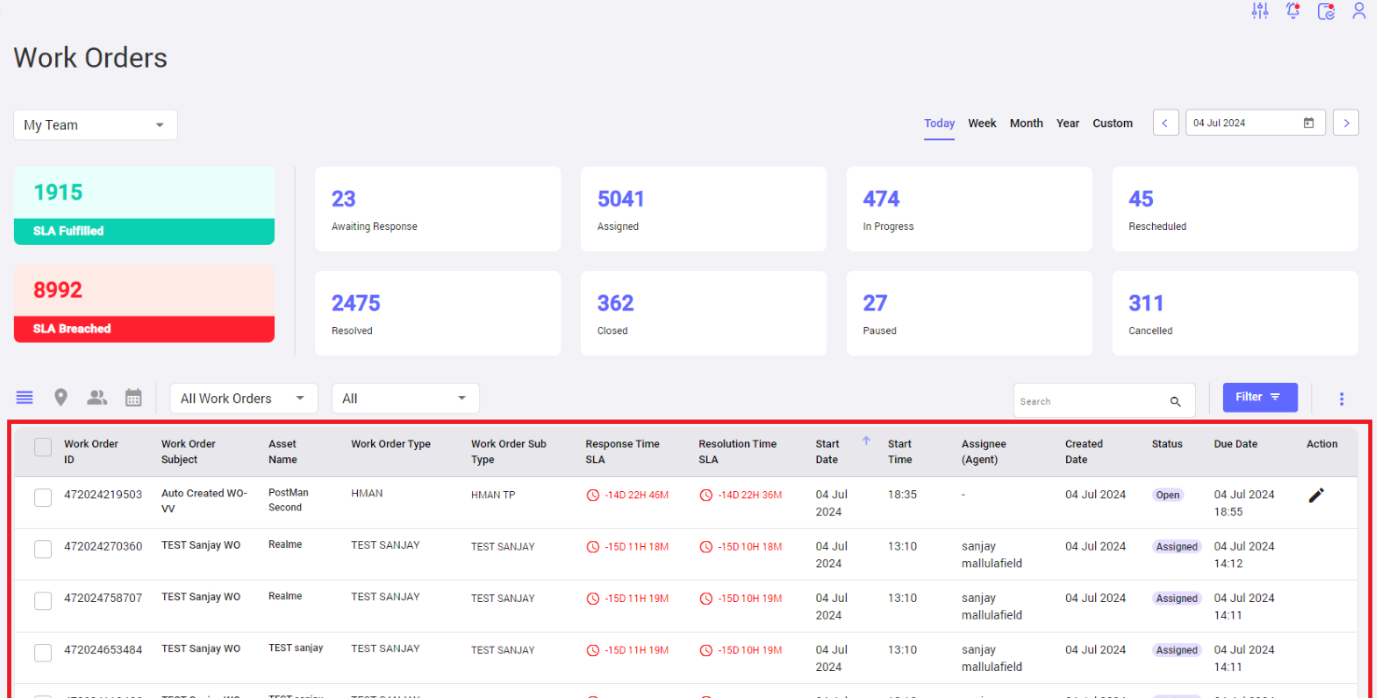Click the Work Order ID column header
1377x698 pixels.
(91, 452)
